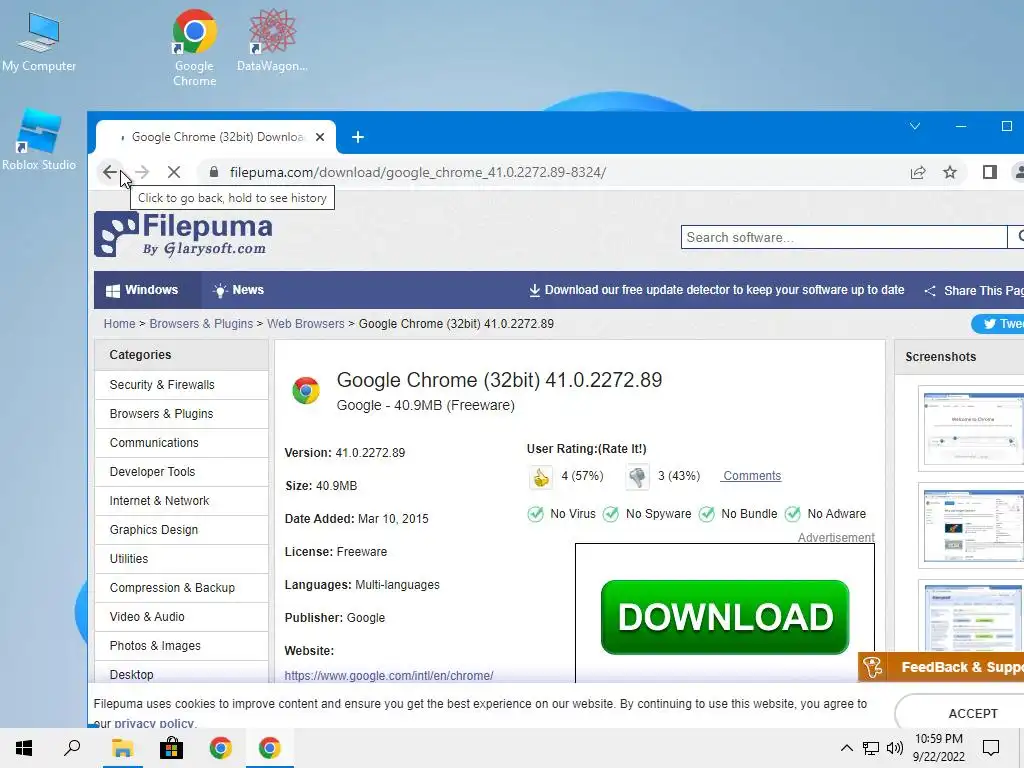Click the 'Rate It!' label
Viewport: 1024px width, 768px height.
(622, 449)
